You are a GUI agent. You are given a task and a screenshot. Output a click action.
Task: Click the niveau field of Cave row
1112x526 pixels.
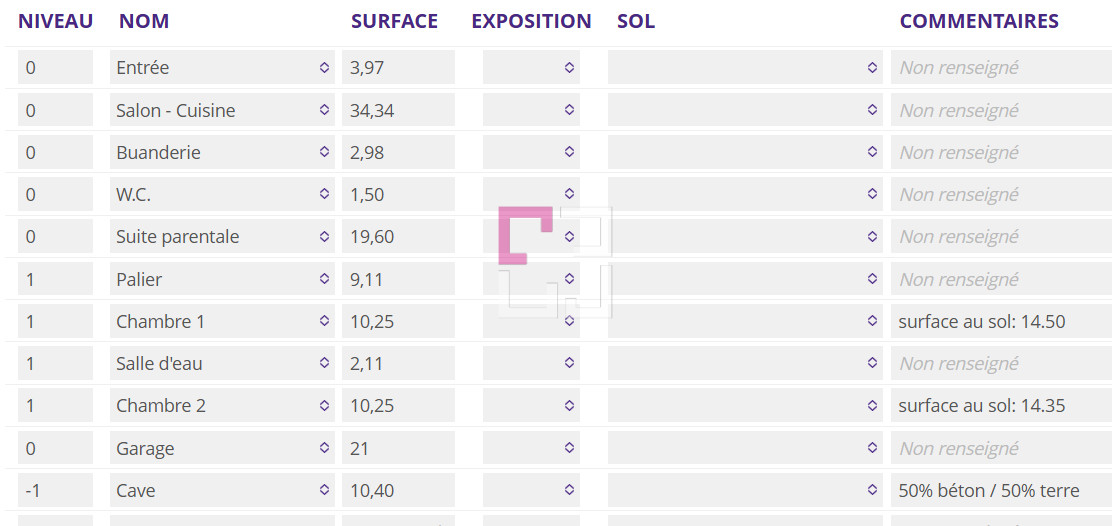coord(55,490)
